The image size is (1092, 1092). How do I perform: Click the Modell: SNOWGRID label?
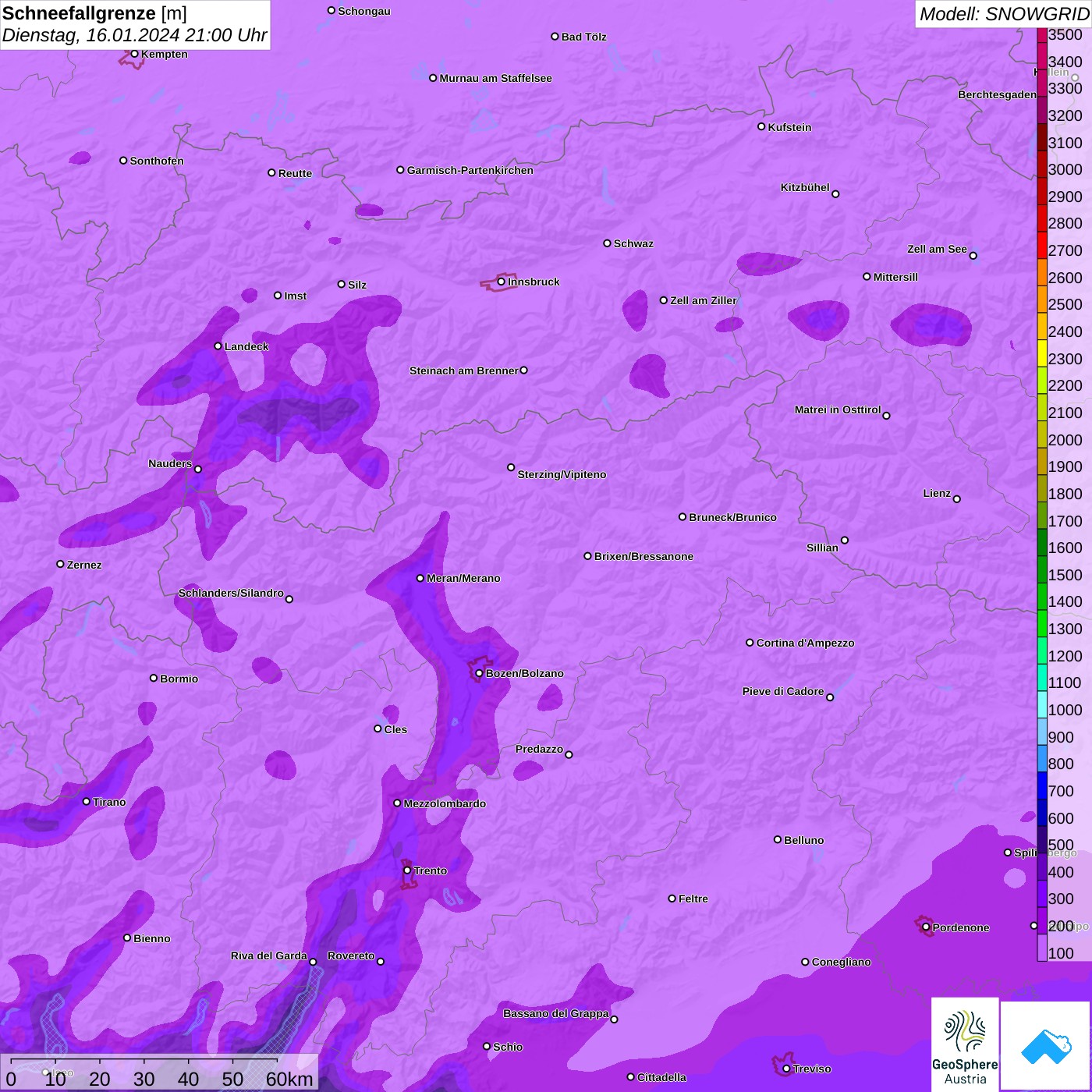coord(1004,14)
